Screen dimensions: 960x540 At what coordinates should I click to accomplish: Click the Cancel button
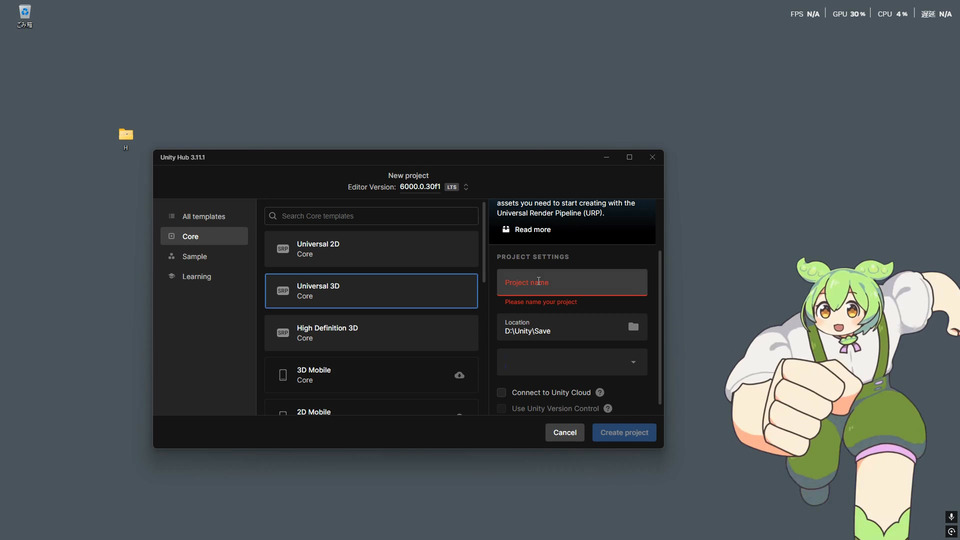[564, 432]
